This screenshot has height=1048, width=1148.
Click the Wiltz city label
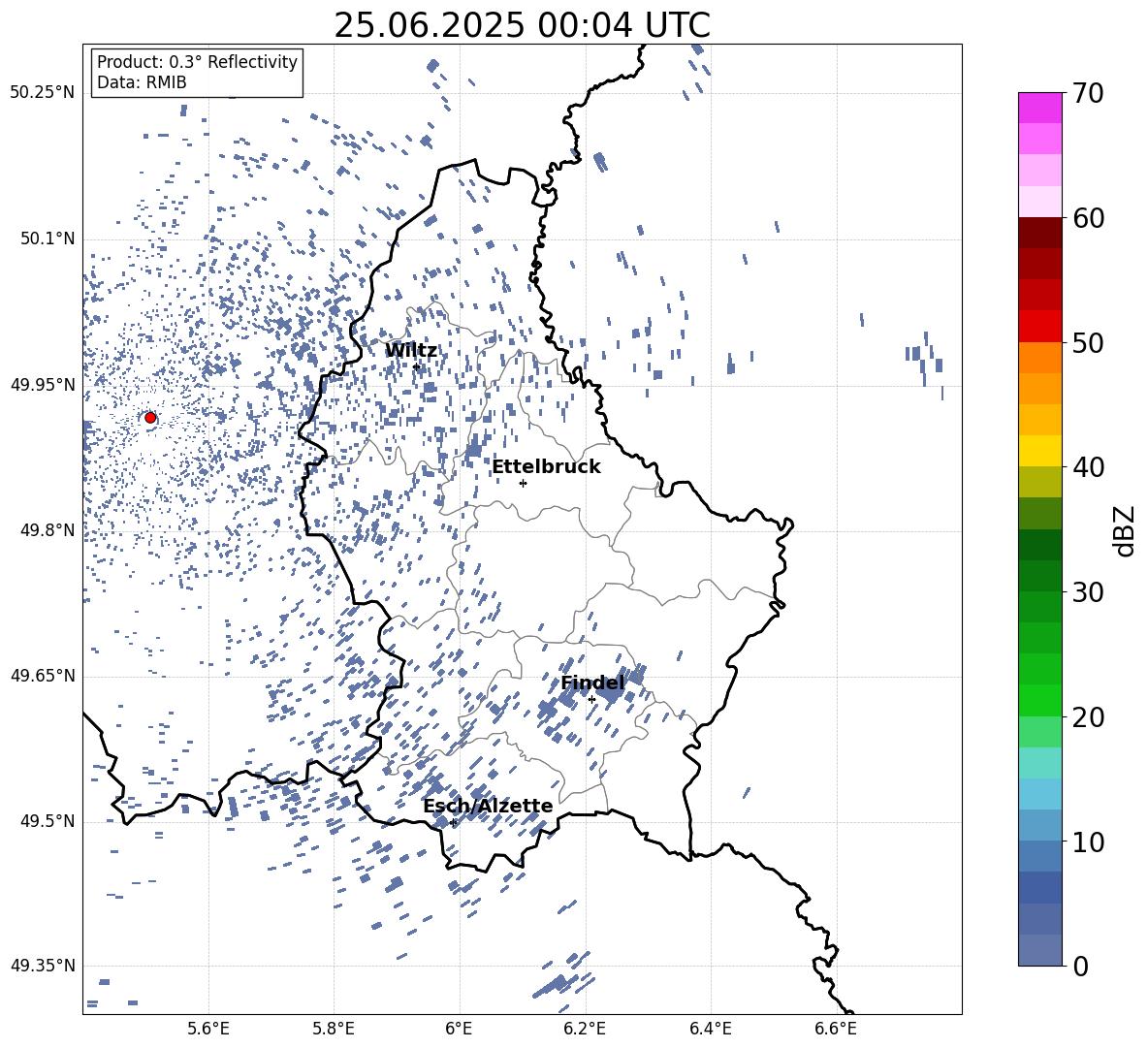tap(411, 350)
